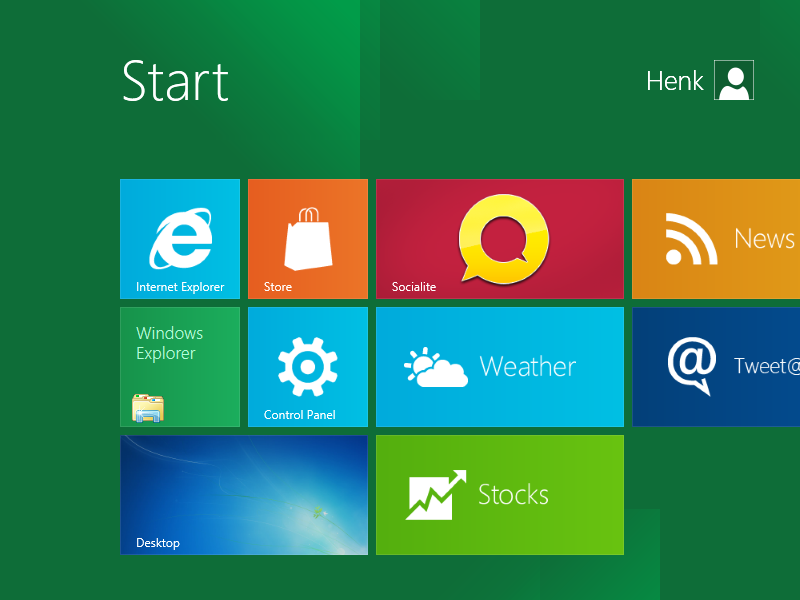Click the Start heading text
This screenshot has height=600, width=800.
pyautogui.click(x=176, y=83)
